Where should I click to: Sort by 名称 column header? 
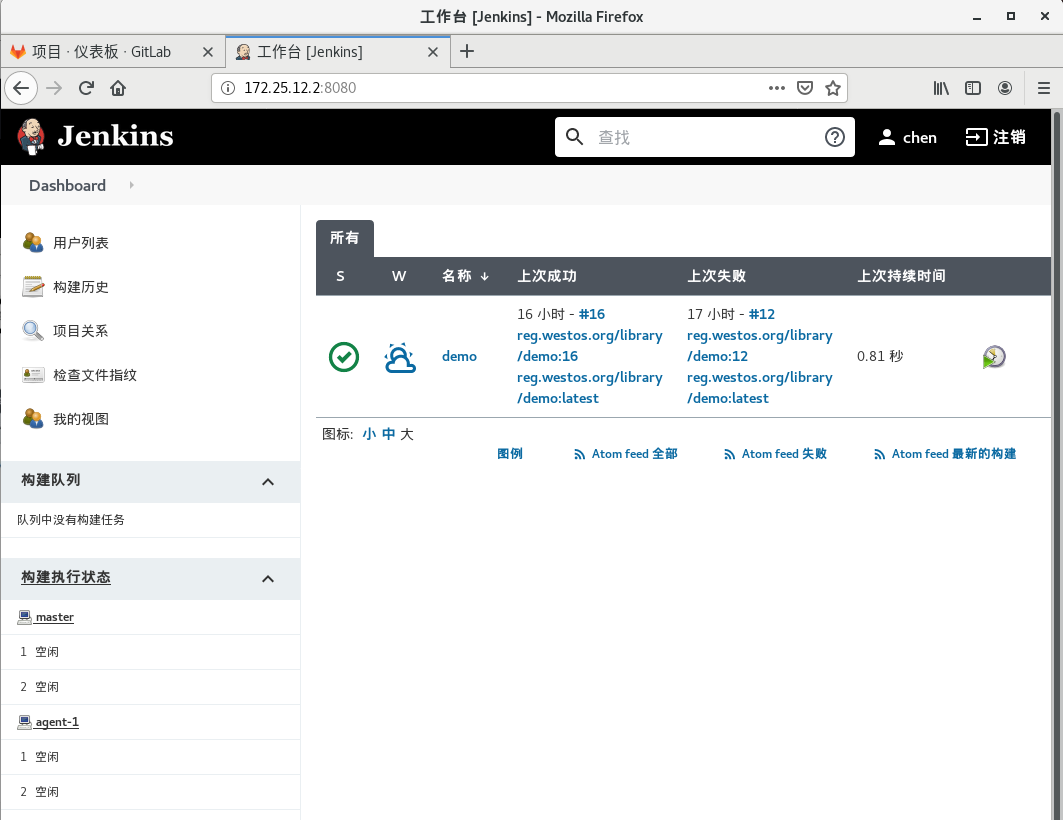(x=465, y=276)
